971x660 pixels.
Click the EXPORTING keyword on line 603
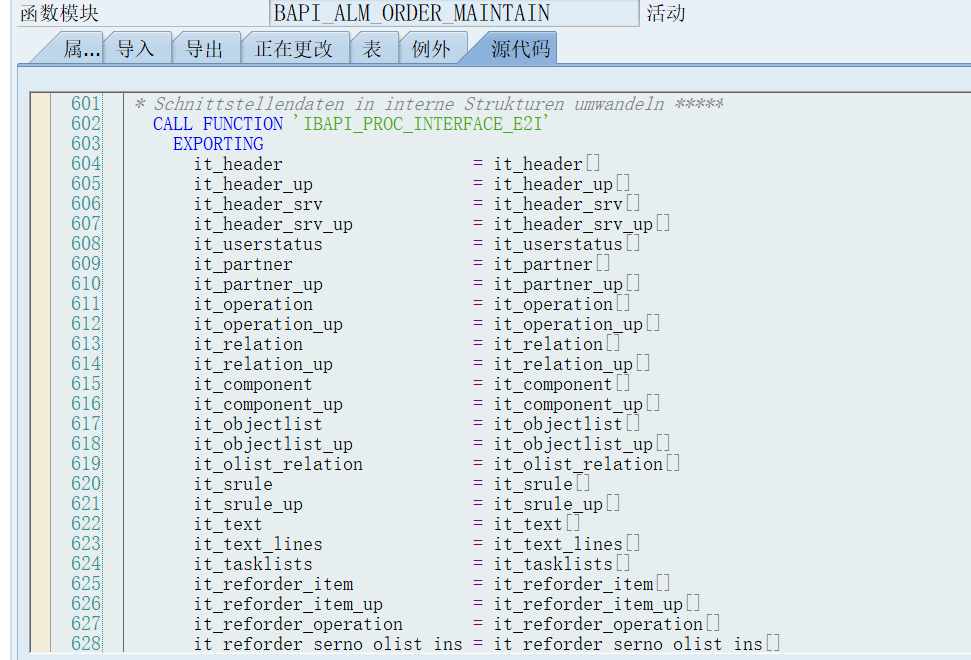pos(218,144)
